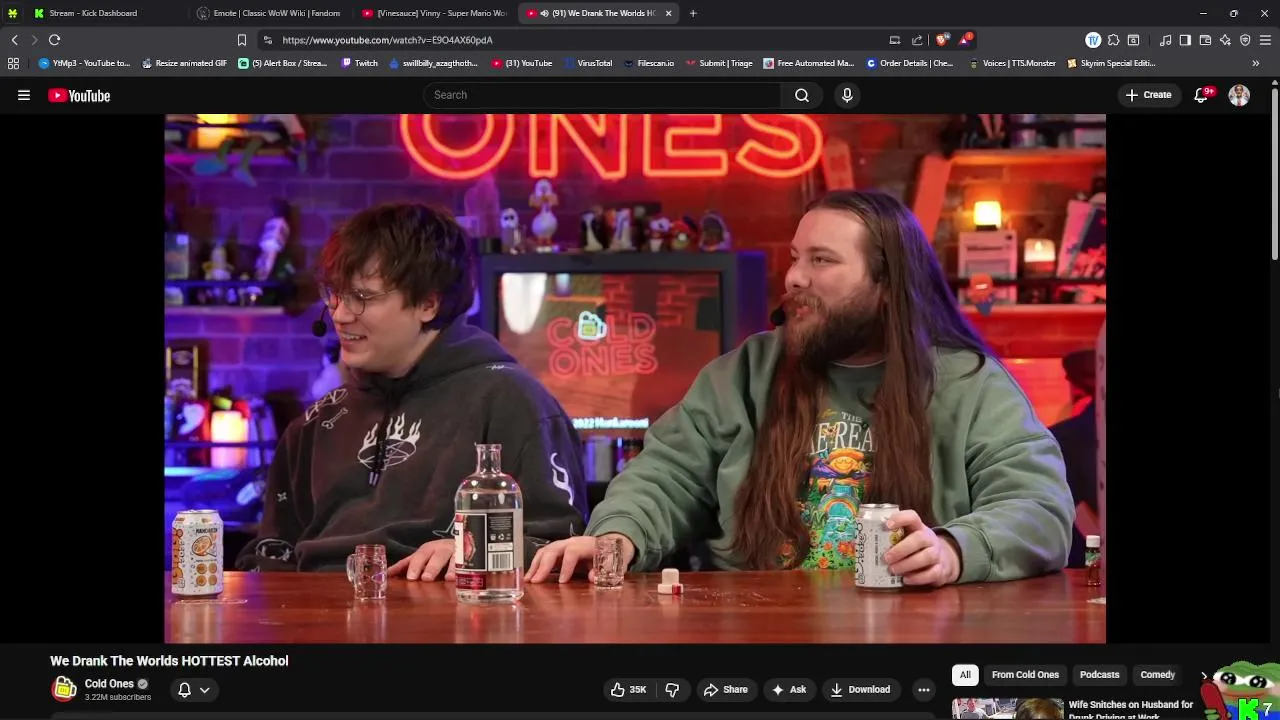Open the bookmarks bar apps grid icon
1280x720 pixels.
click(x=13, y=63)
